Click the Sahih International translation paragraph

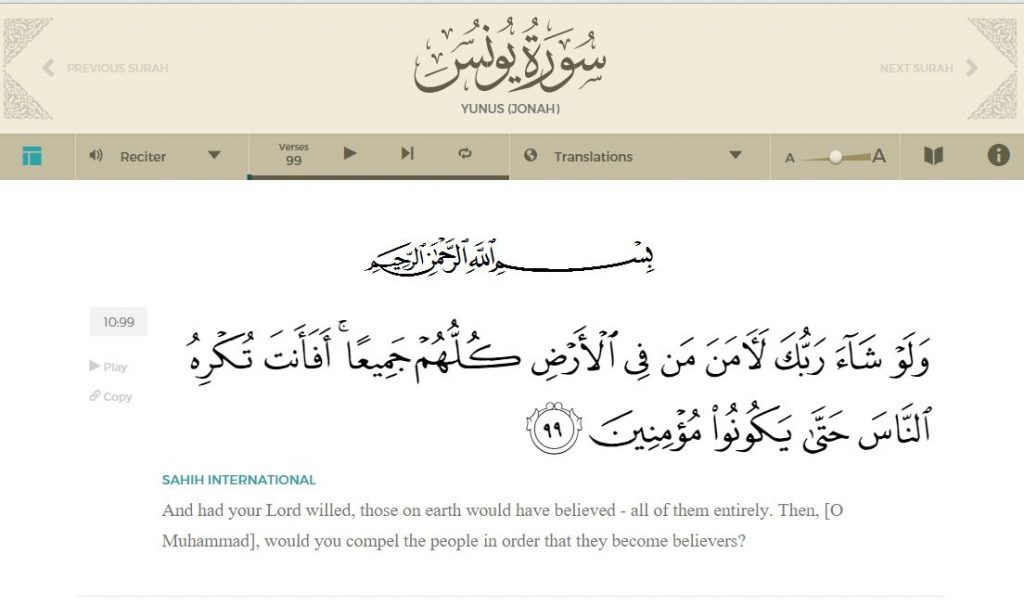click(502, 526)
